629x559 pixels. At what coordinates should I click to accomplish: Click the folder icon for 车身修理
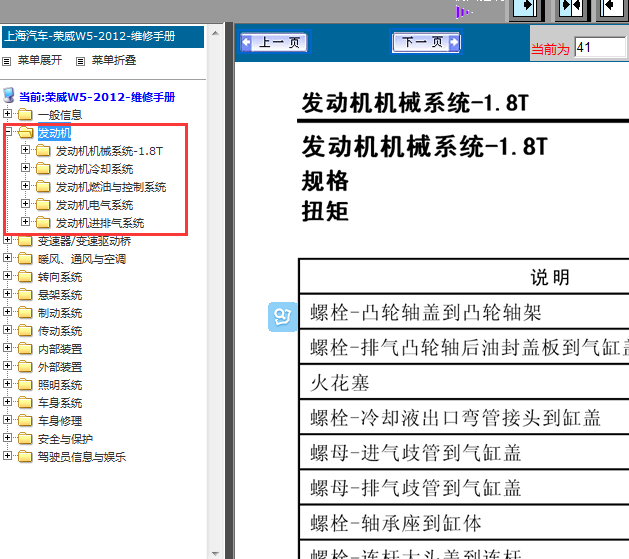point(25,420)
